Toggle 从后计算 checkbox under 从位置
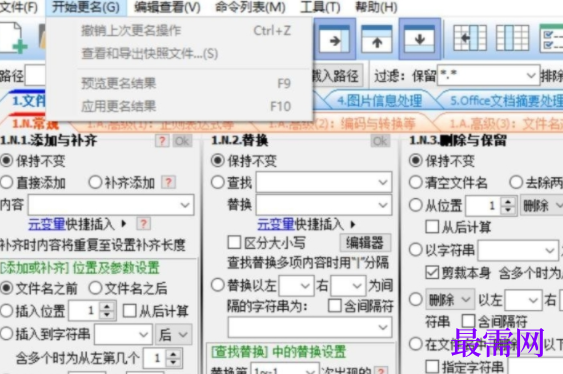 432,227
